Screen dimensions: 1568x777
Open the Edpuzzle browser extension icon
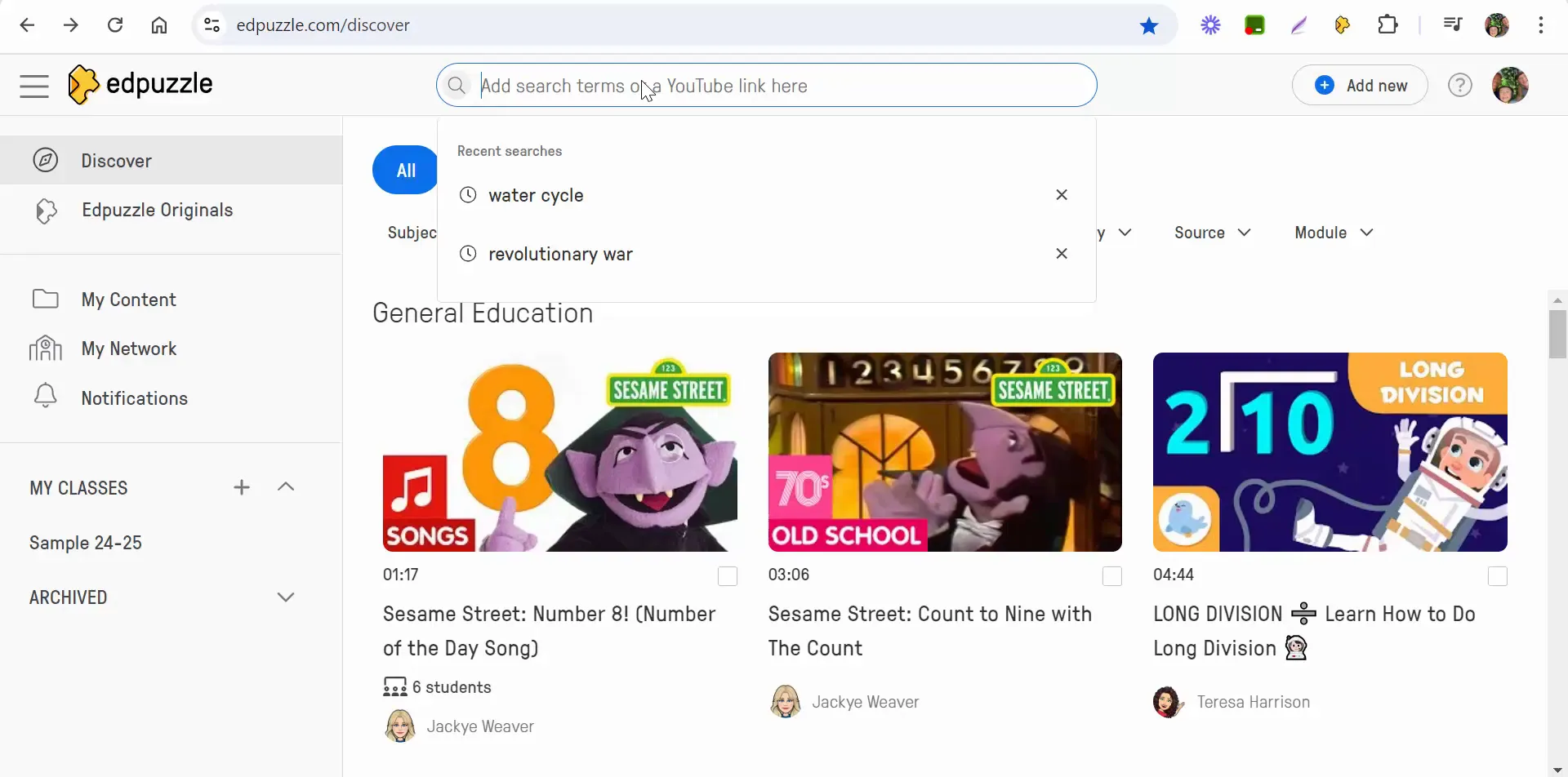[1343, 25]
